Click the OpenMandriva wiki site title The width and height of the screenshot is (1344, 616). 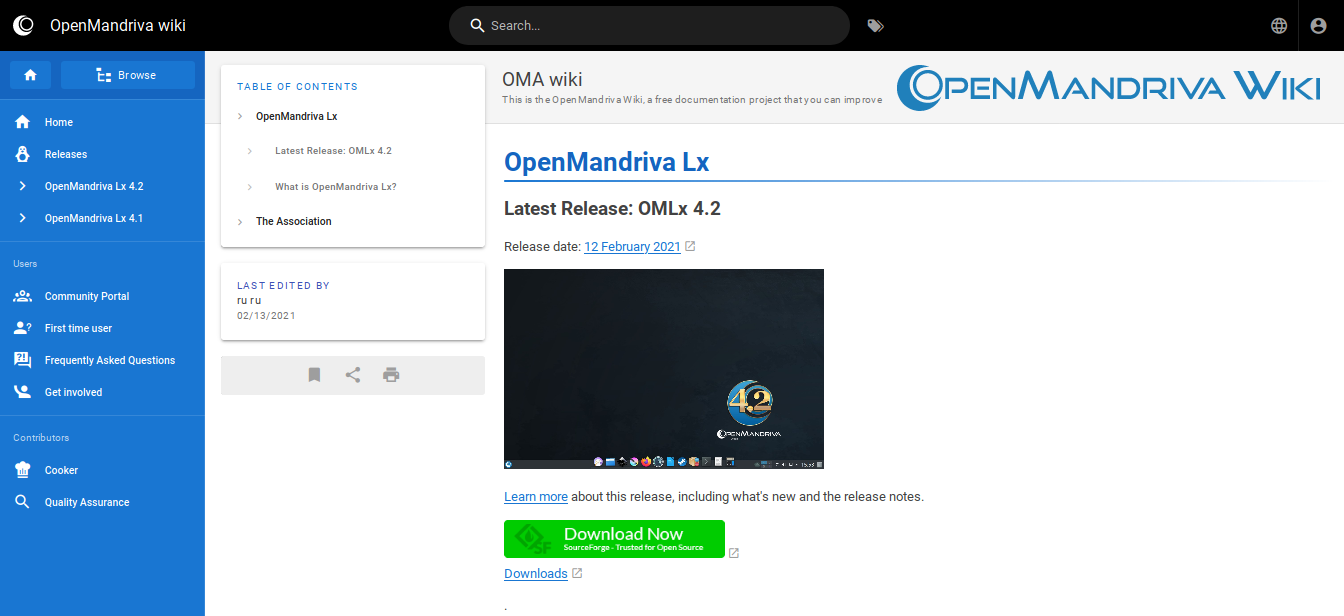pyautogui.click(x=118, y=26)
